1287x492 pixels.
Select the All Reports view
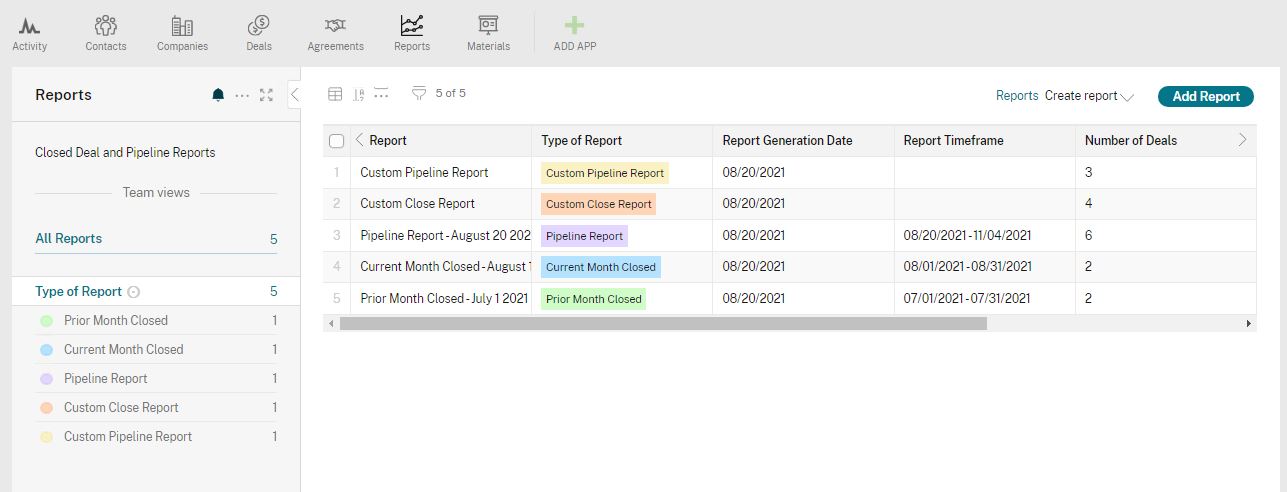(x=68, y=239)
